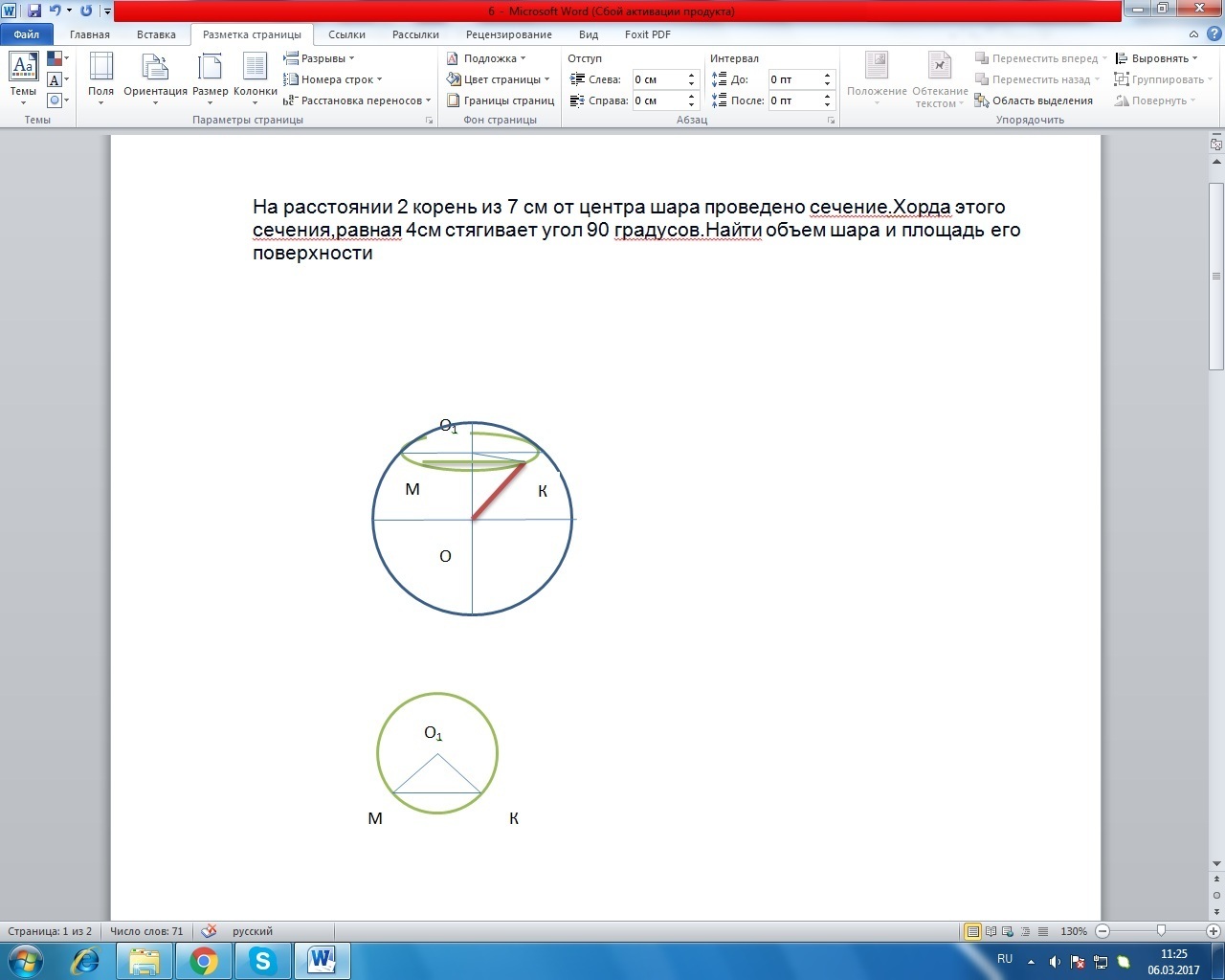This screenshot has width=1225, height=980.
Task: Switch to the Рассылки tab
Action: [x=415, y=34]
